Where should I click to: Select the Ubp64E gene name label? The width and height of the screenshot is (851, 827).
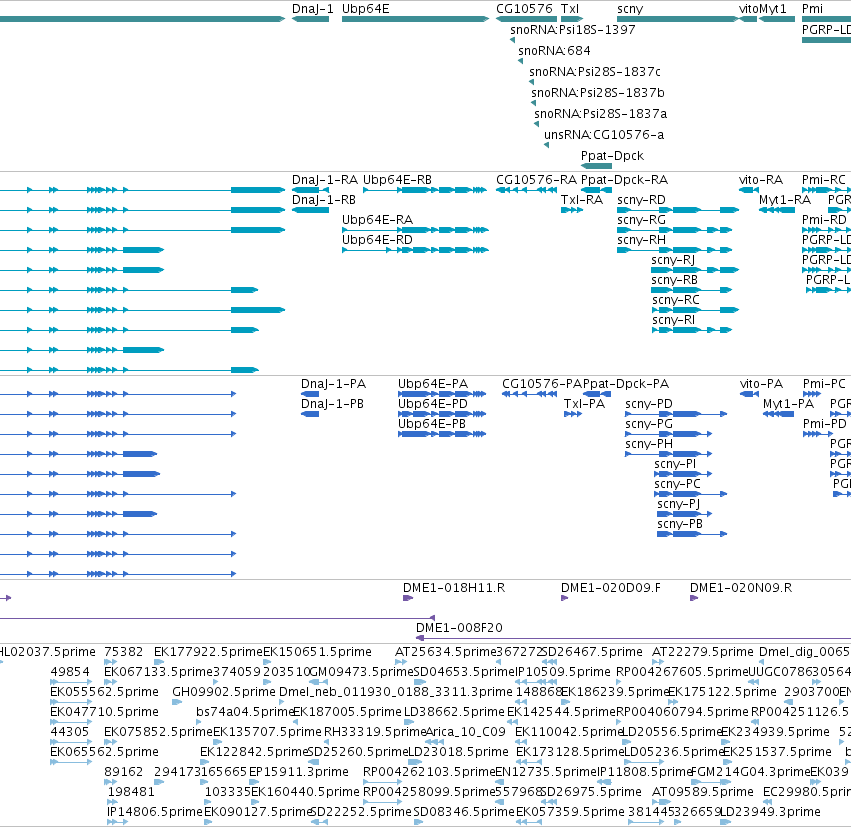pos(365,9)
